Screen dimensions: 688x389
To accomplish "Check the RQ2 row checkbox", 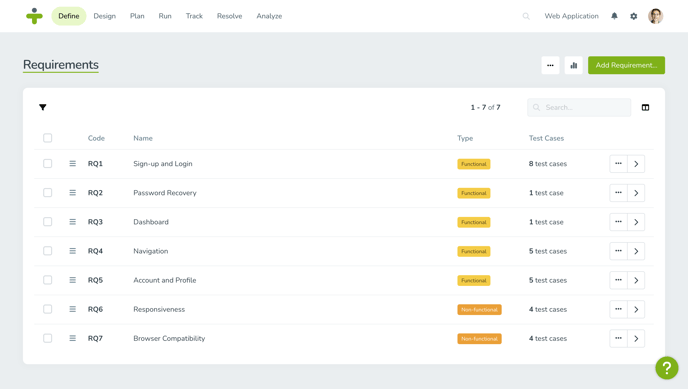I will [x=47, y=193].
